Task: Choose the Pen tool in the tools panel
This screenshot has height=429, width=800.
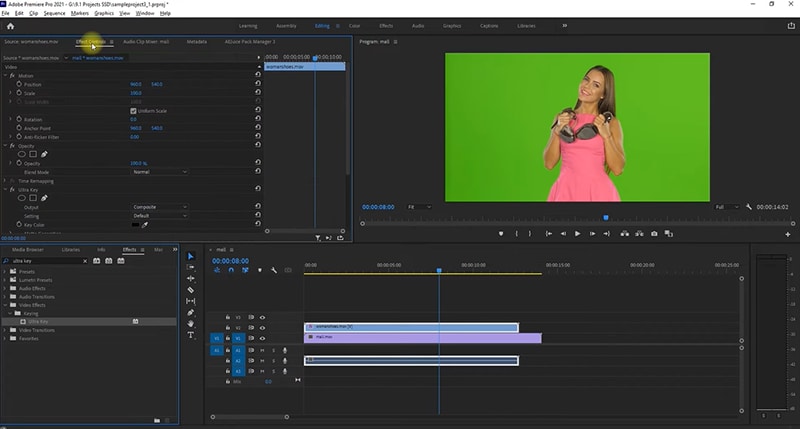Action: (191, 312)
